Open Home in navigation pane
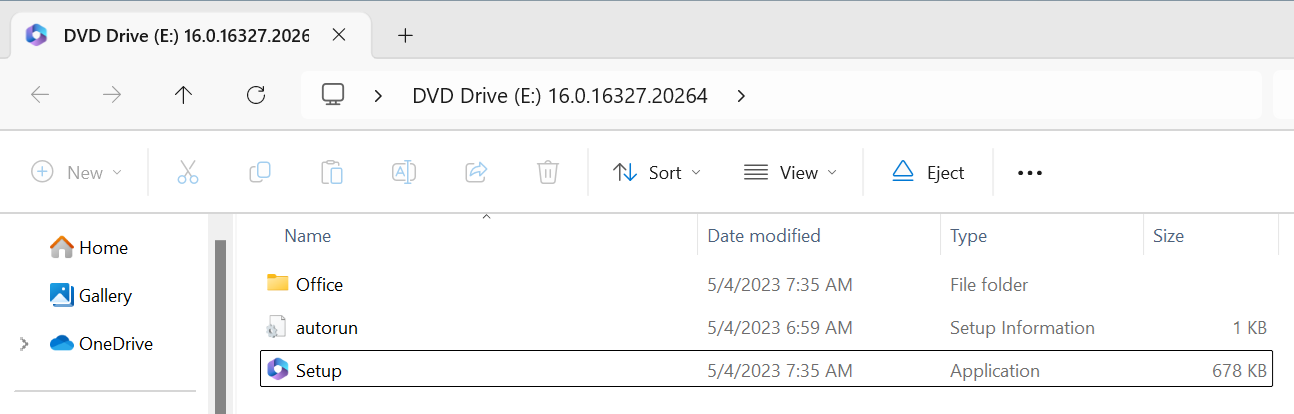 click(x=89, y=248)
